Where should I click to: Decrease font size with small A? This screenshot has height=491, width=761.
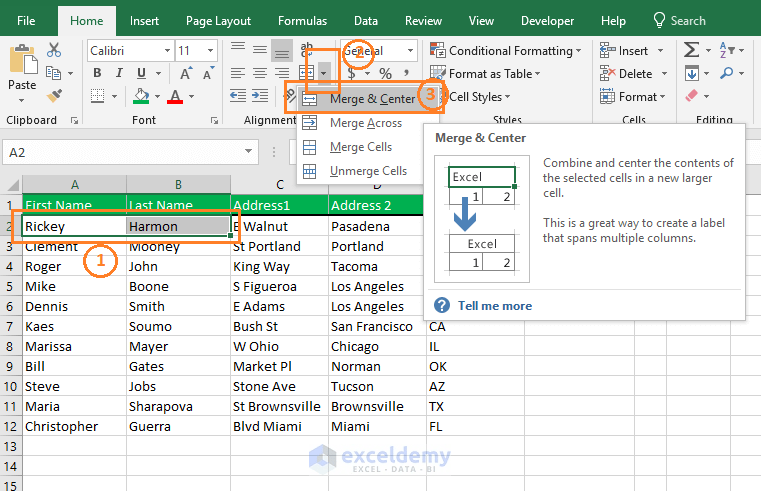[208, 74]
